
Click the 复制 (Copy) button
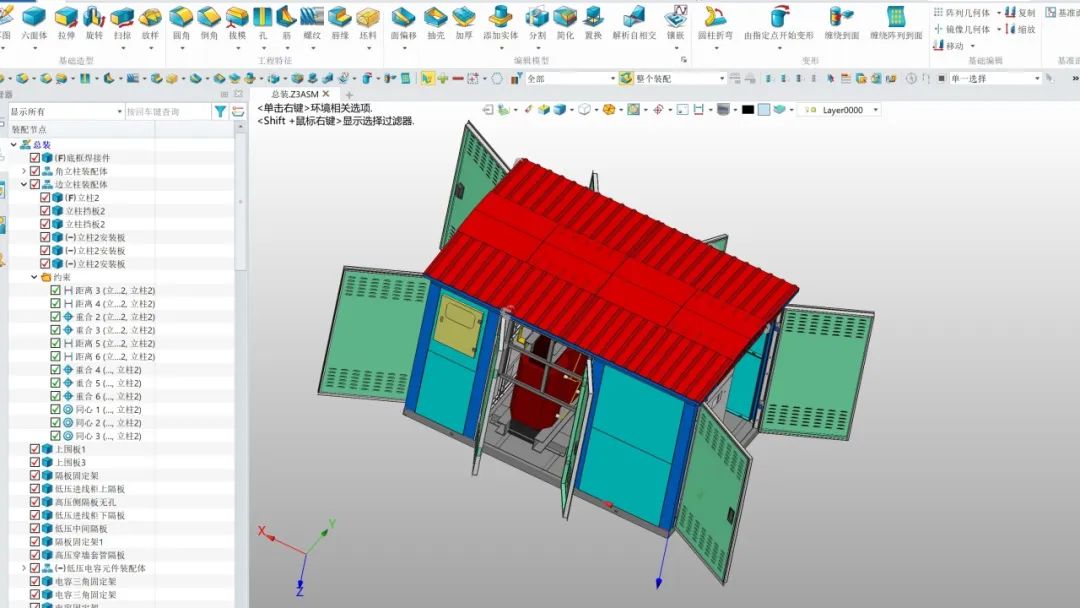pyautogui.click(x=1020, y=13)
